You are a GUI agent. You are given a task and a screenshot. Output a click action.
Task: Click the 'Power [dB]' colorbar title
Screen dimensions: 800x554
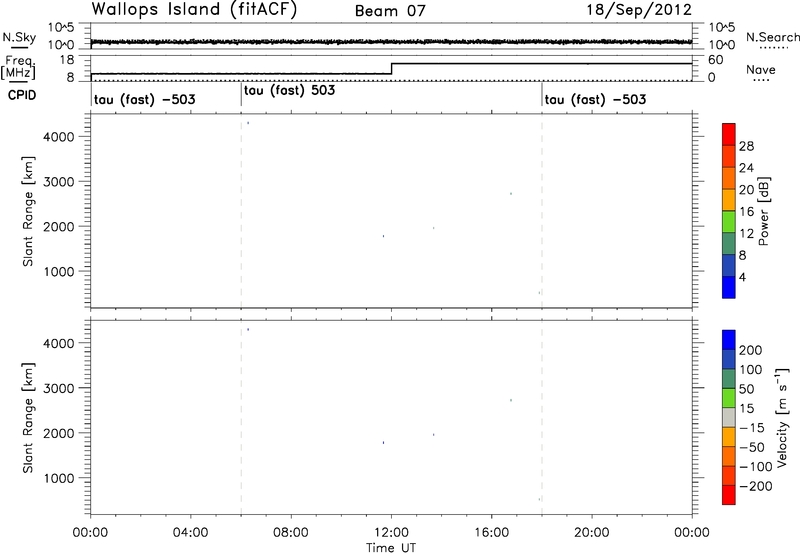pos(763,211)
